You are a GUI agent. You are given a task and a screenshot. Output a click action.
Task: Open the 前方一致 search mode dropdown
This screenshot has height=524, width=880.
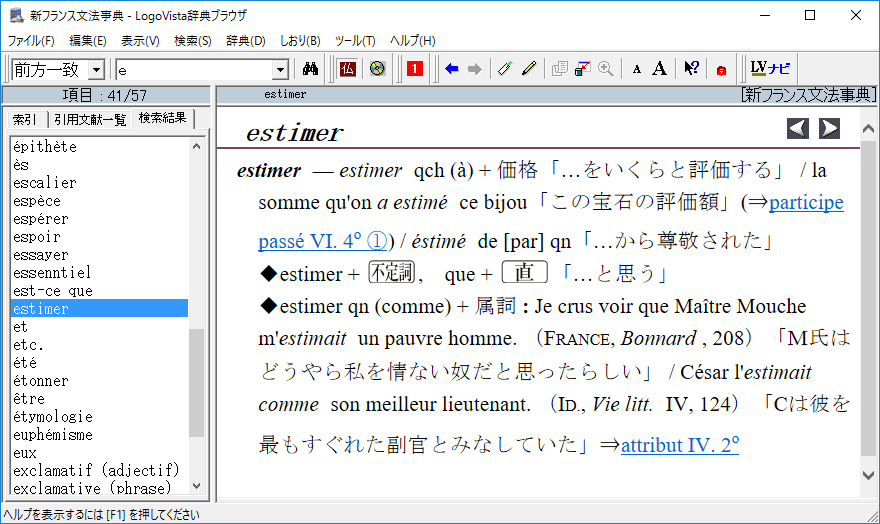pyautogui.click(x=96, y=70)
